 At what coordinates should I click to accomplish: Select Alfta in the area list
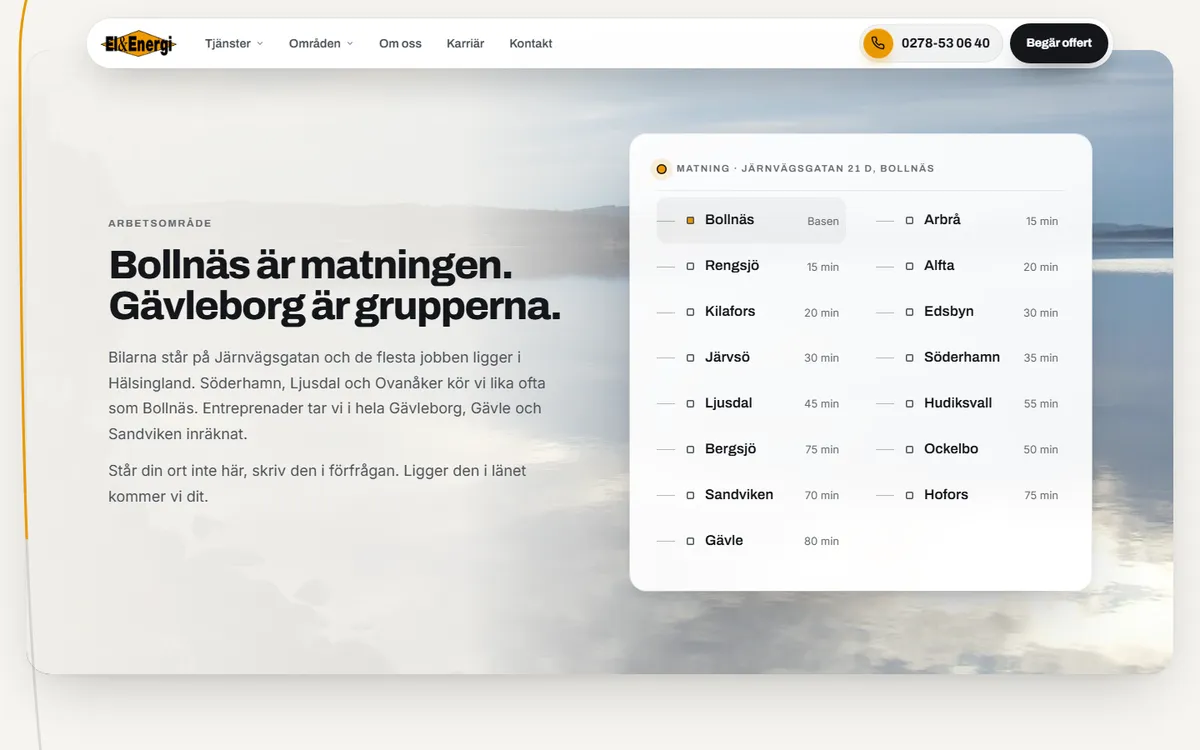coord(970,266)
